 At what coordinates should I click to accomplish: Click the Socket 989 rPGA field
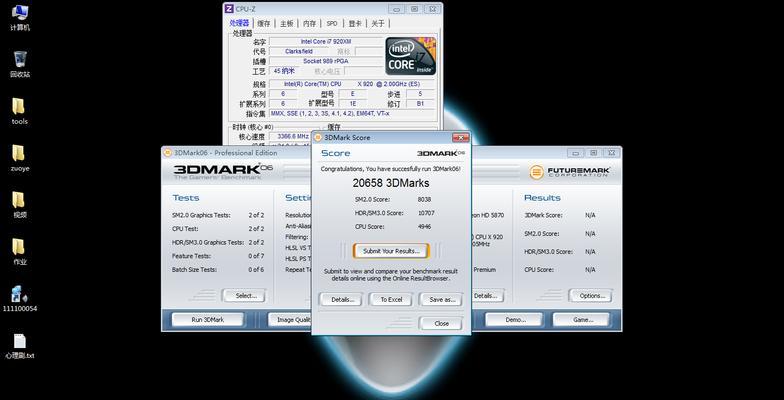pos(326,61)
